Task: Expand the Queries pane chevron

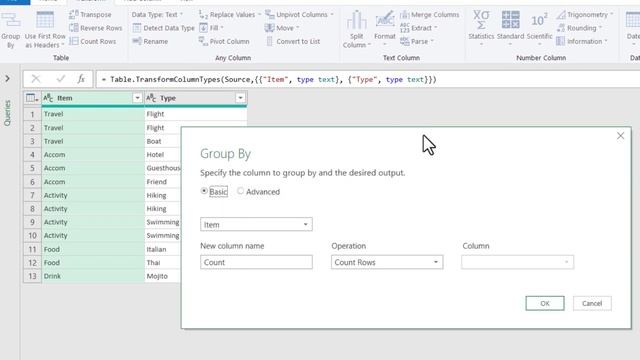Action: [7, 78]
